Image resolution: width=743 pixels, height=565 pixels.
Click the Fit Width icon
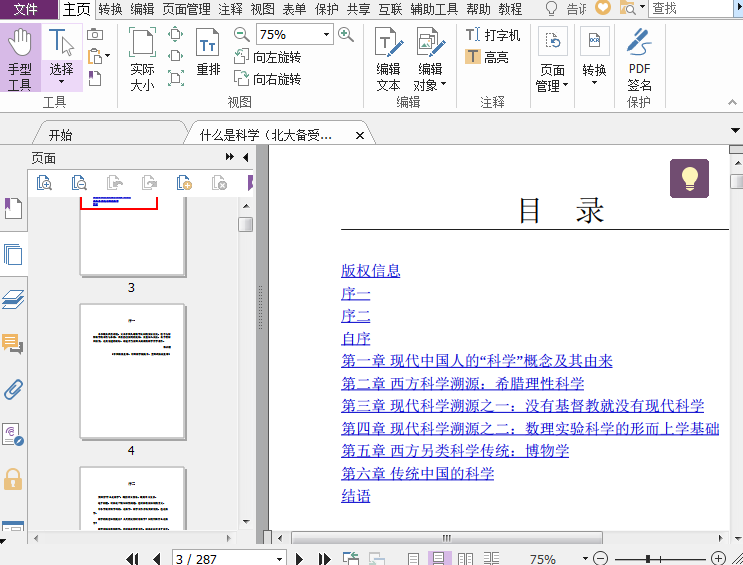(176, 56)
